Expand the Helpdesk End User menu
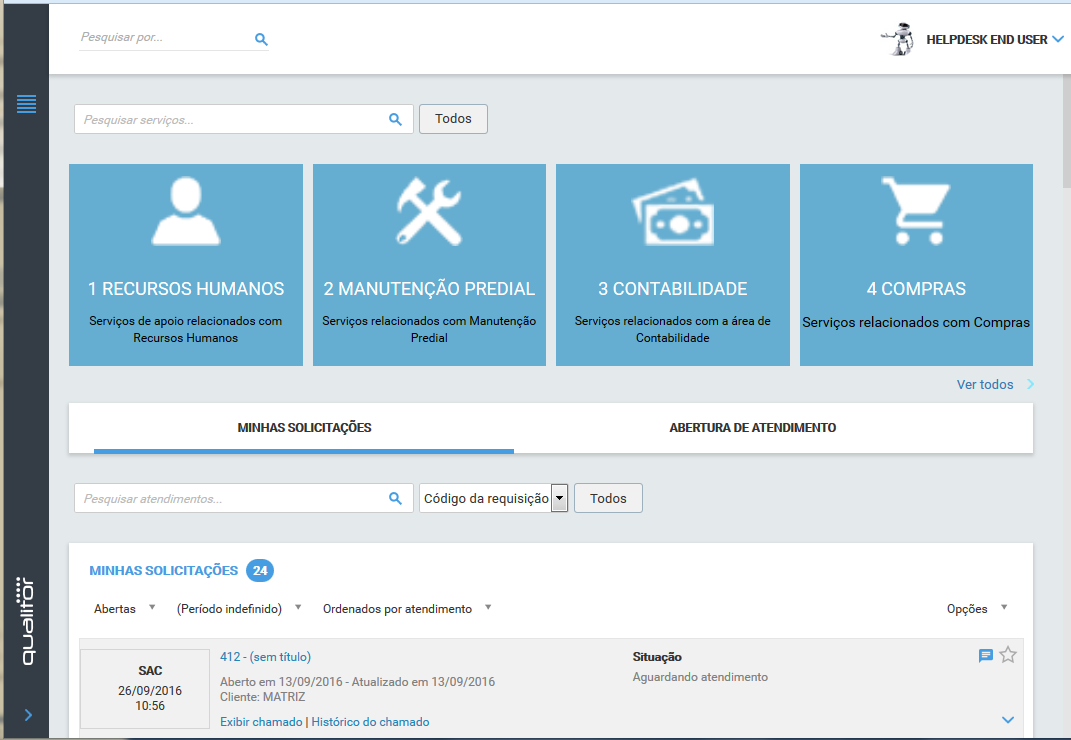 click(x=1057, y=40)
